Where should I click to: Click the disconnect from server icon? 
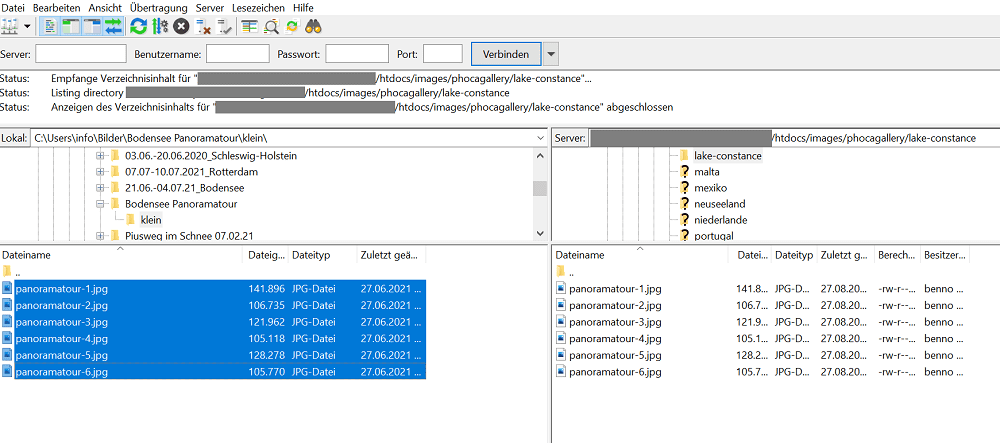pos(202,26)
